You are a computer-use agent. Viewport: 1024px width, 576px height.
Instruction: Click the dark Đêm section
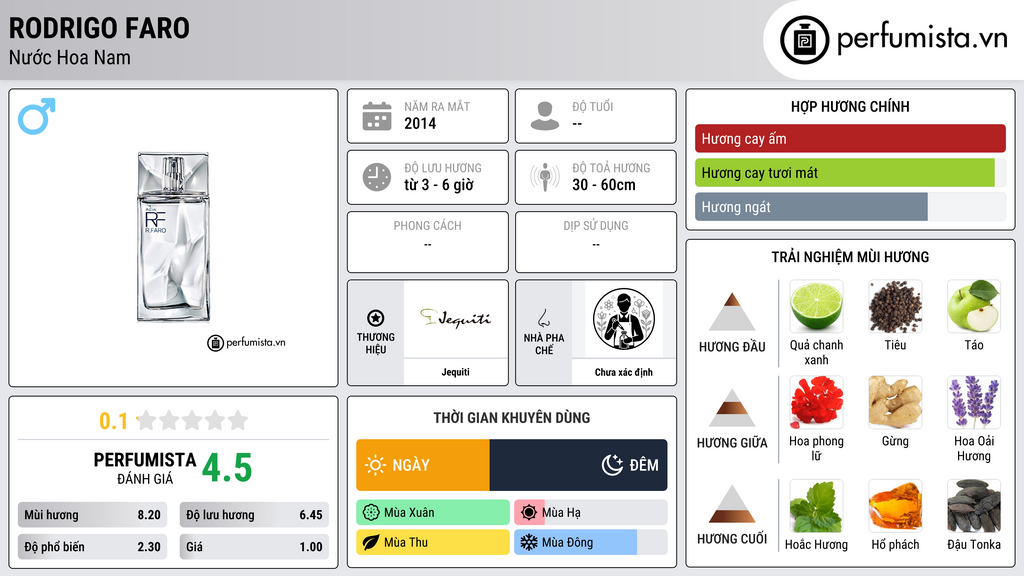coord(579,465)
